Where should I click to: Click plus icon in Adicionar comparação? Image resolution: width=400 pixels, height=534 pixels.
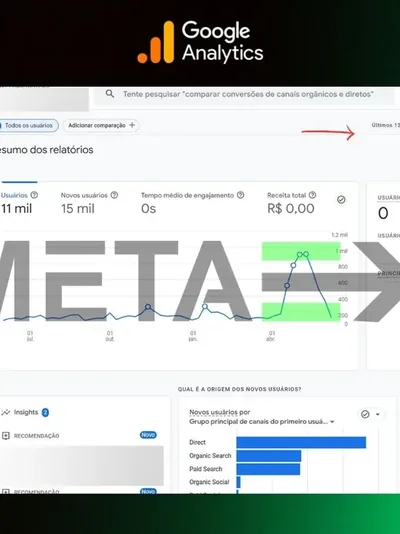132,125
